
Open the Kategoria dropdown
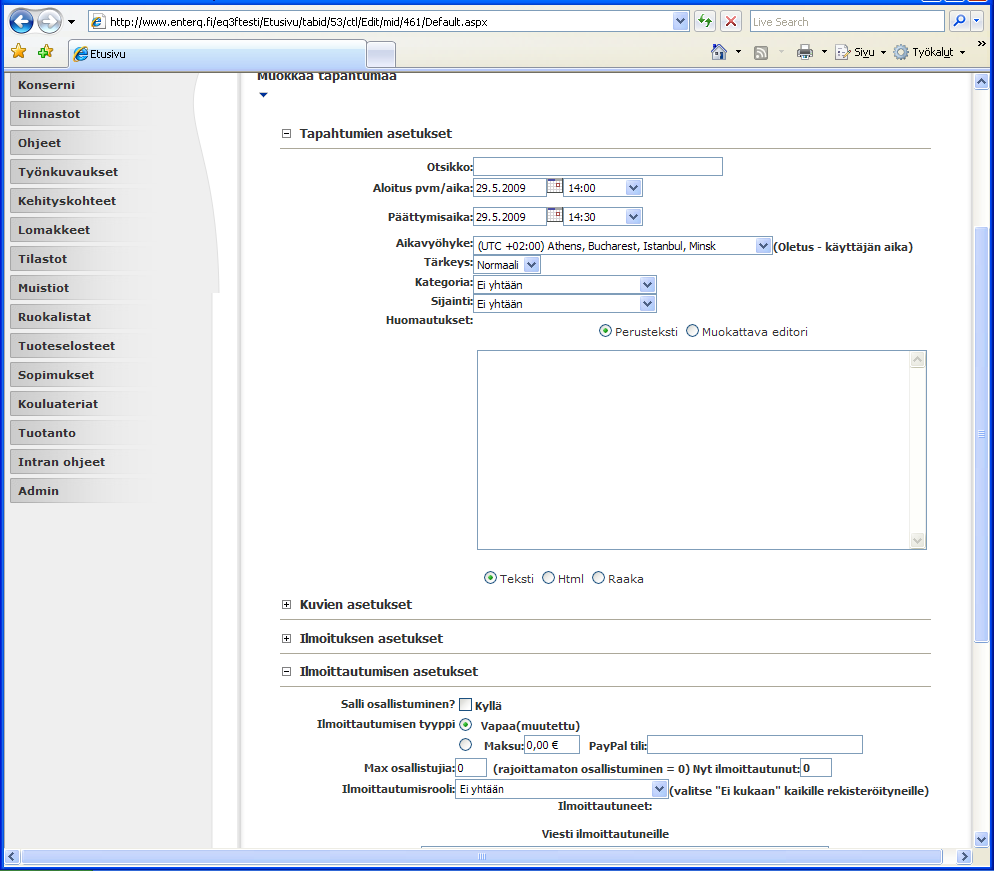click(647, 285)
